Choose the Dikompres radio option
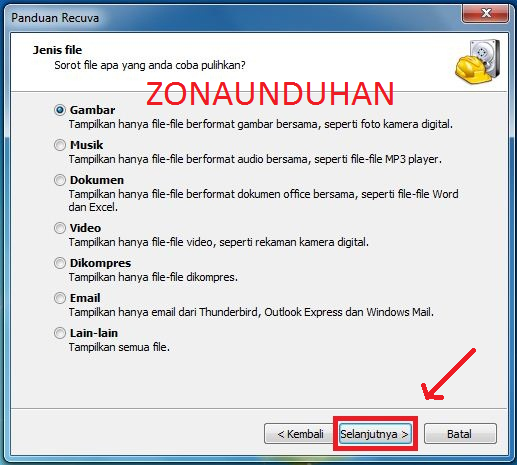Image resolution: width=517 pixels, height=465 pixels. (x=60, y=263)
